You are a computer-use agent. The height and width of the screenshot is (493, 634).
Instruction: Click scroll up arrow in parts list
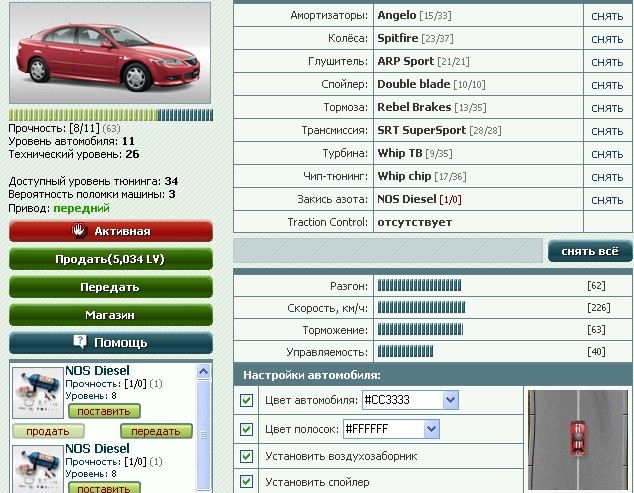tap(203, 371)
